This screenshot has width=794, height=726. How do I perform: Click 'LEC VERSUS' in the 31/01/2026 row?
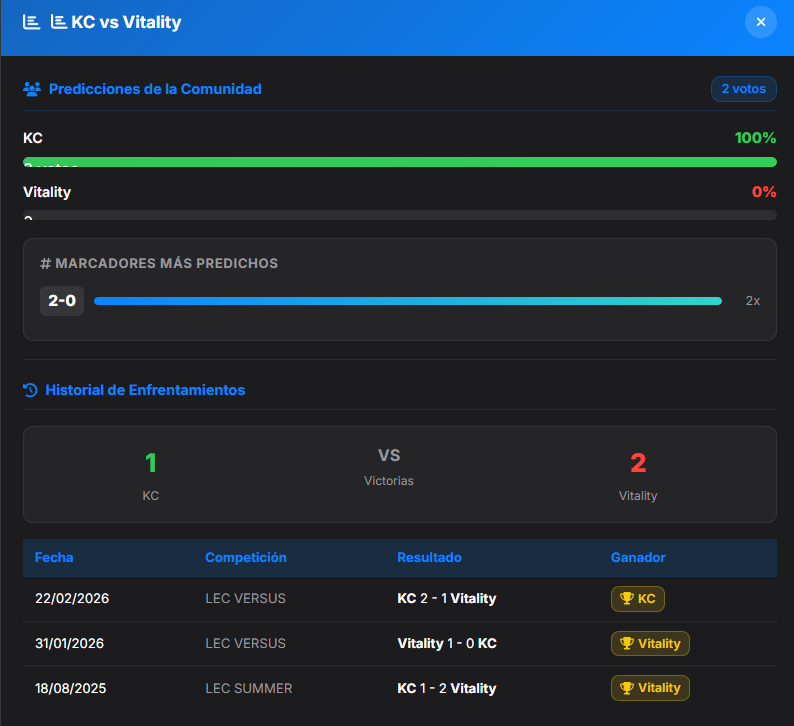click(x=246, y=643)
